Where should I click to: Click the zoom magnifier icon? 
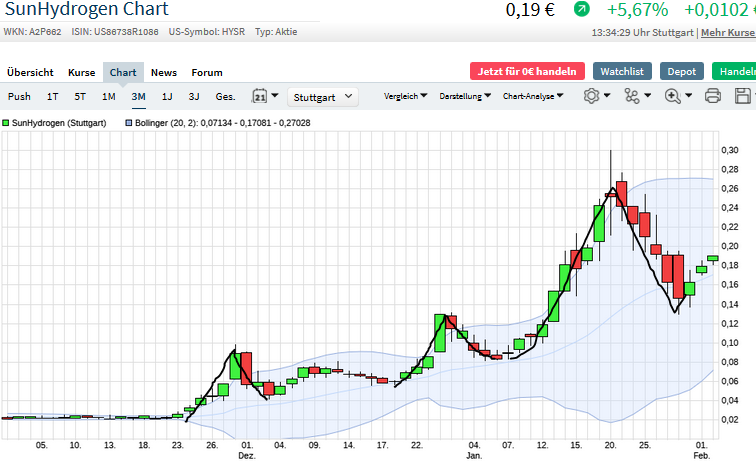click(673, 97)
